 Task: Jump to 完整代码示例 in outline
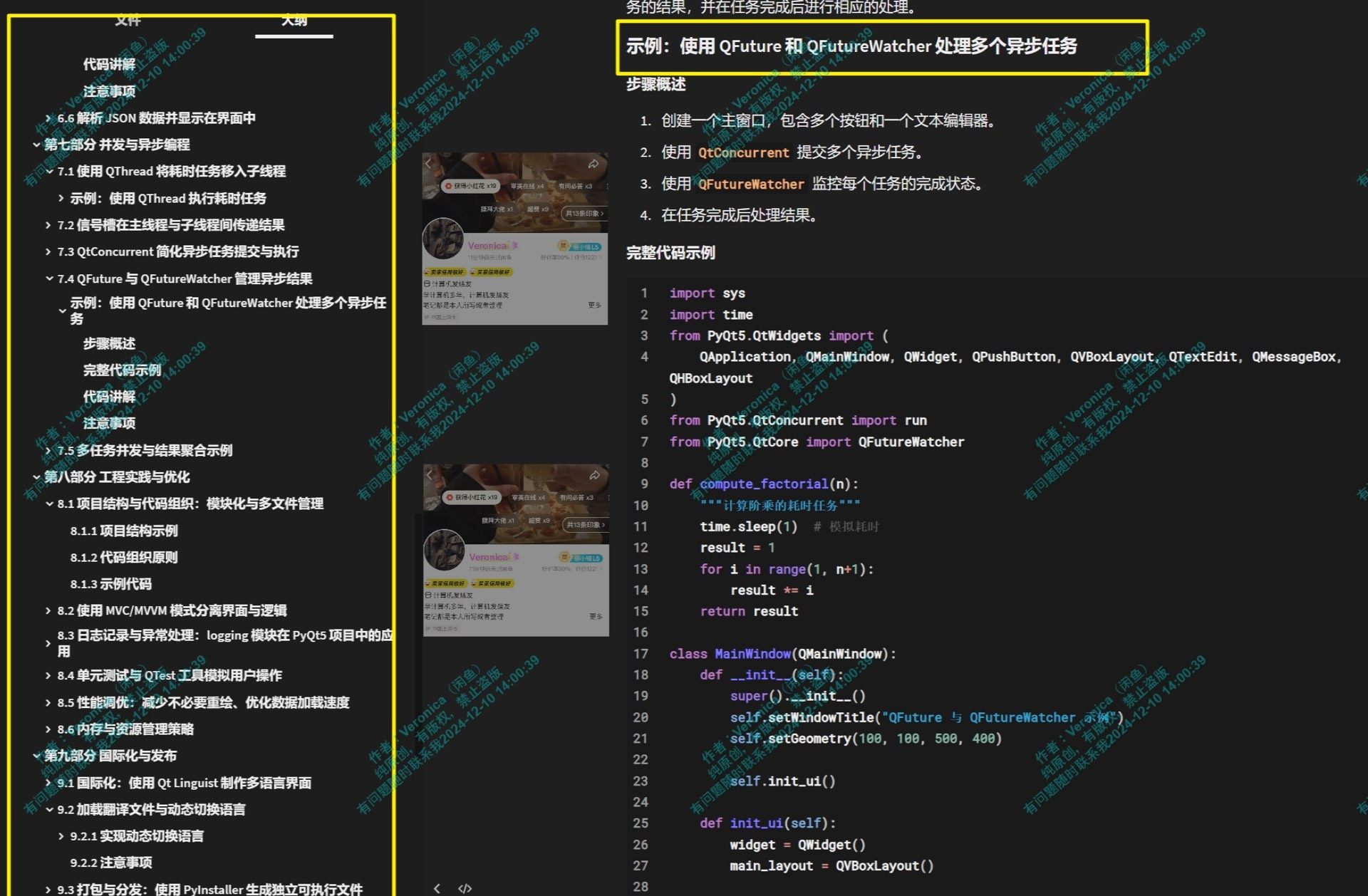click(122, 370)
